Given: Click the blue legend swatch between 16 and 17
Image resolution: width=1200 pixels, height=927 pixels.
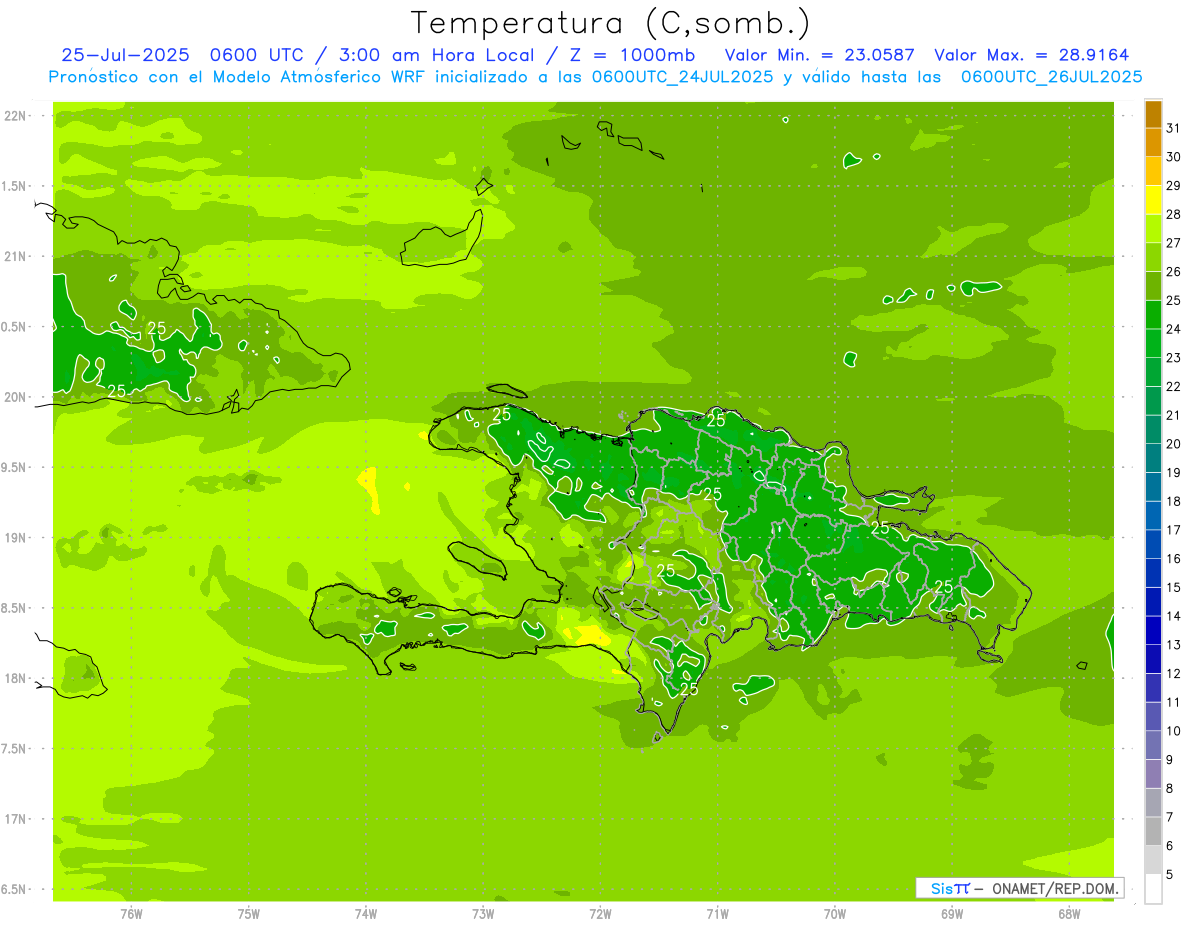Looking at the screenshot, I should point(1153,544).
